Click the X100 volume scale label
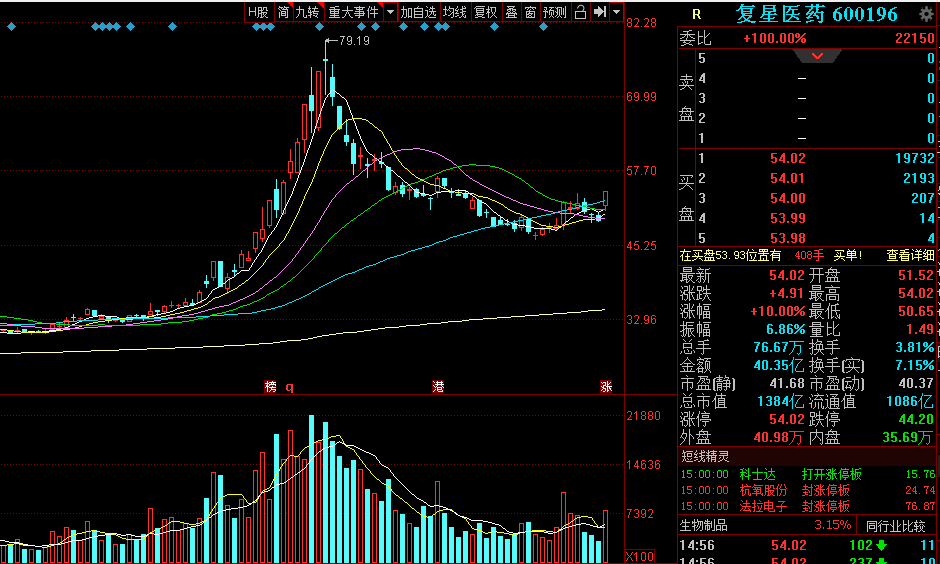Viewport: 940px width, 564px height. [640, 557]
